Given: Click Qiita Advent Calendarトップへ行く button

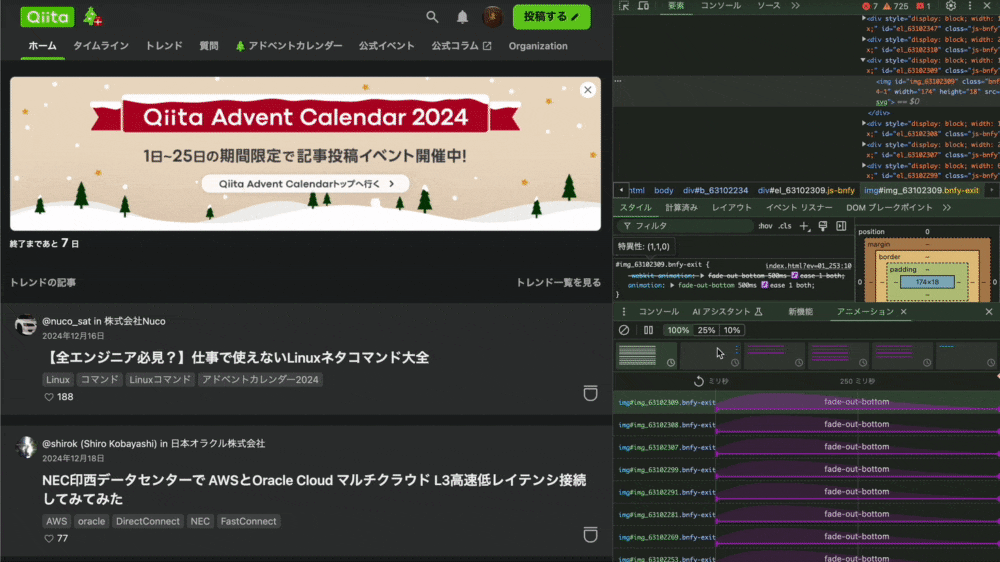Looking at the screenshot, I should coord(305,184).
